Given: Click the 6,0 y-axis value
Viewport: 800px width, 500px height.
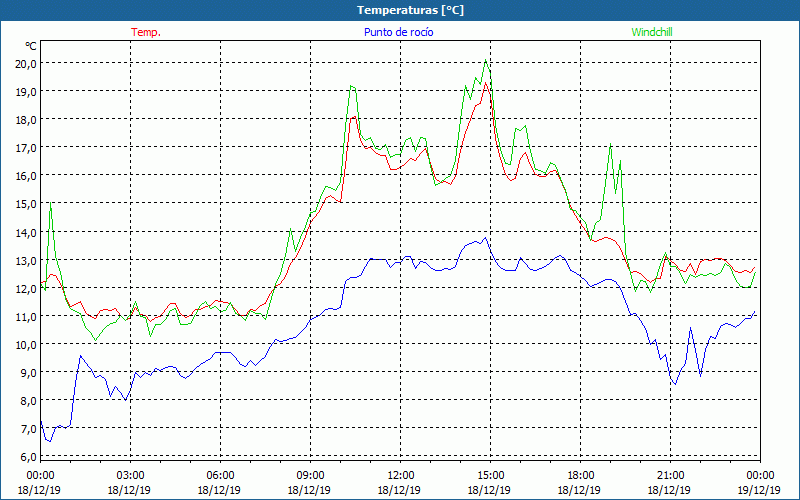Looking at the screenshot, I should click(29, 457).
